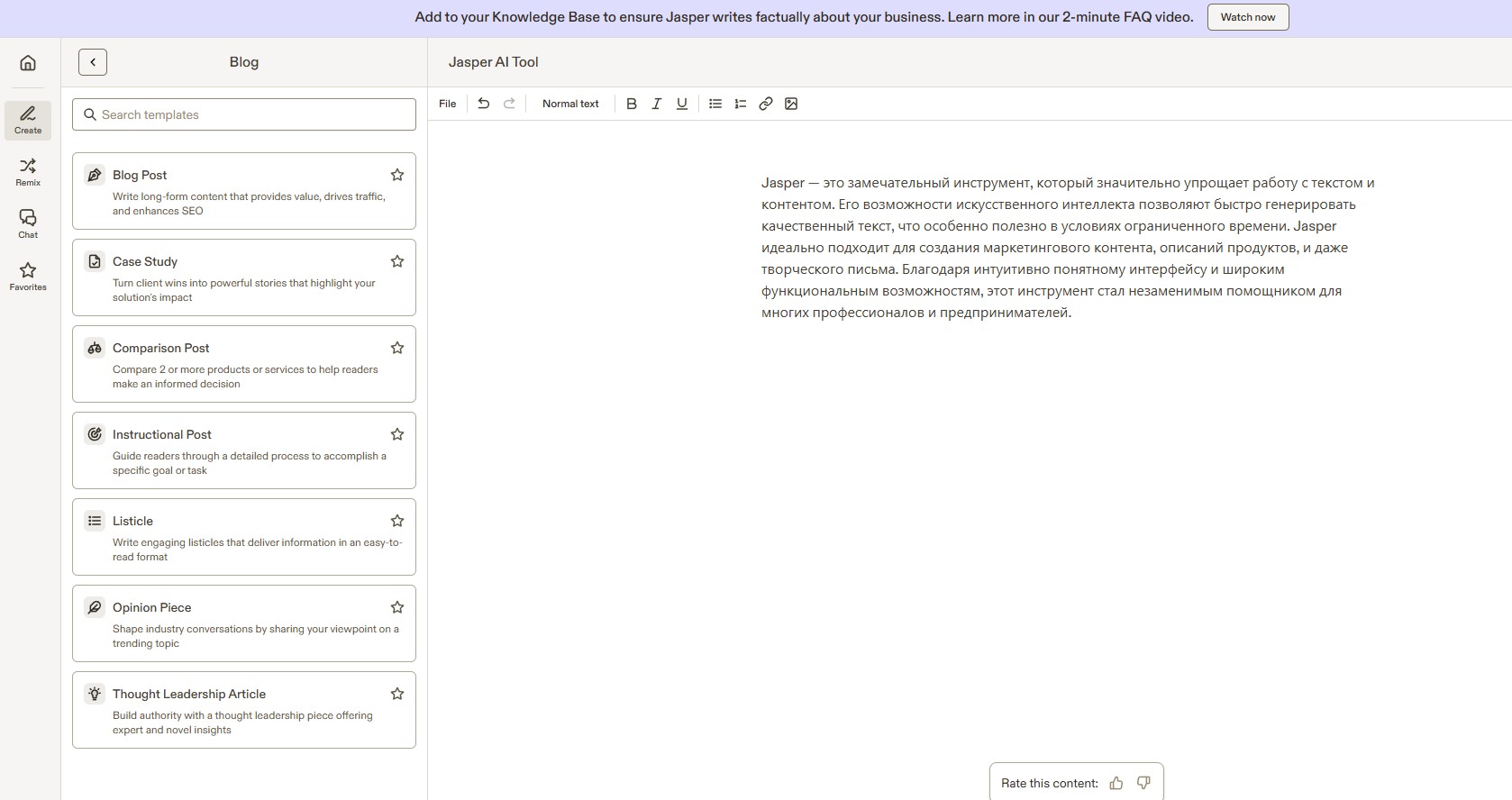
Task: Focus the Search templates field
Action: [x=244, y=114]
